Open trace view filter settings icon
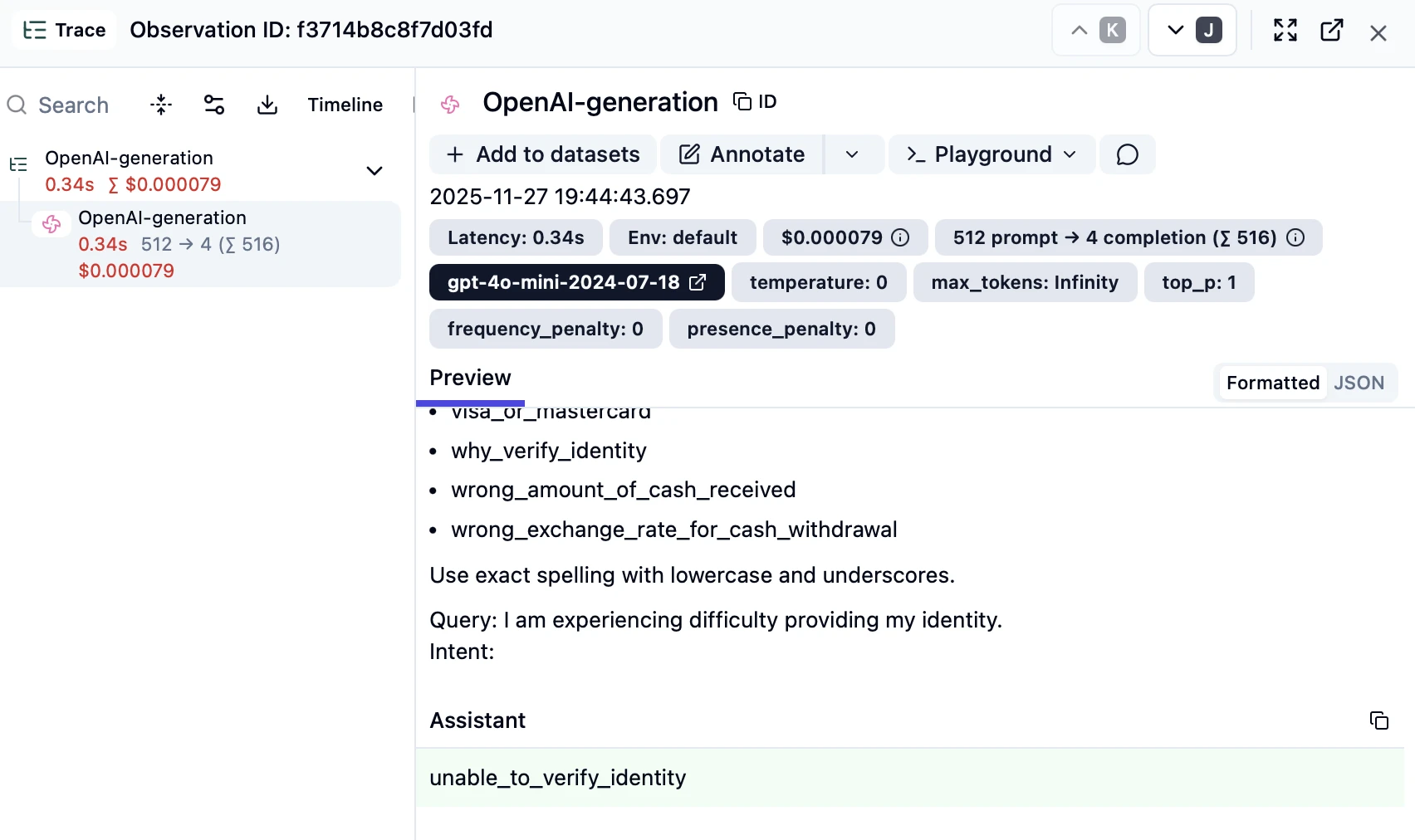The height and width of the screenshot is (840, 1415). point(214,105)
